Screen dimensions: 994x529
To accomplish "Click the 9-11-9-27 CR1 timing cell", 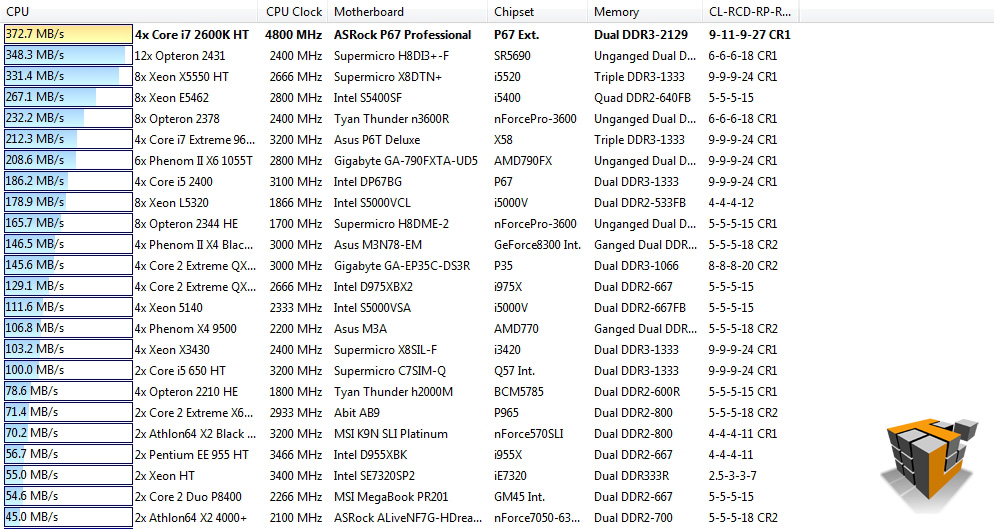I will (749, 35).
